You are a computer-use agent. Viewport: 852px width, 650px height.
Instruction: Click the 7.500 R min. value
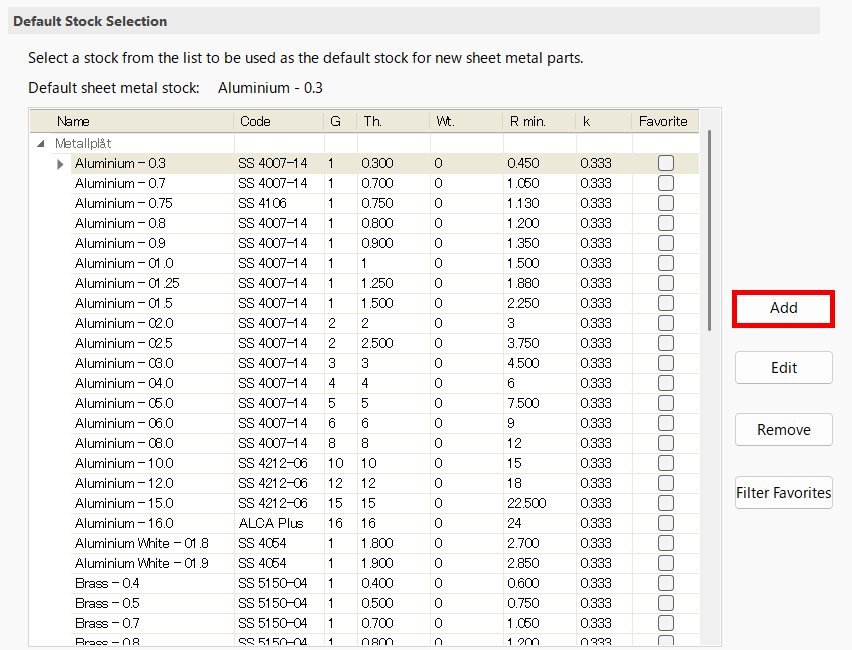tap(523, 403)
